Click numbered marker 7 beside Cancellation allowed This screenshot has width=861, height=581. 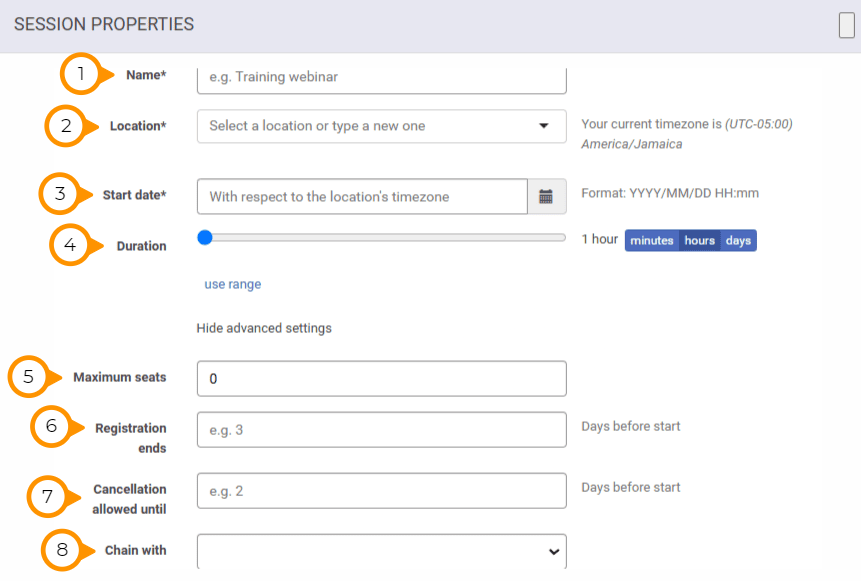coord(48,496)
